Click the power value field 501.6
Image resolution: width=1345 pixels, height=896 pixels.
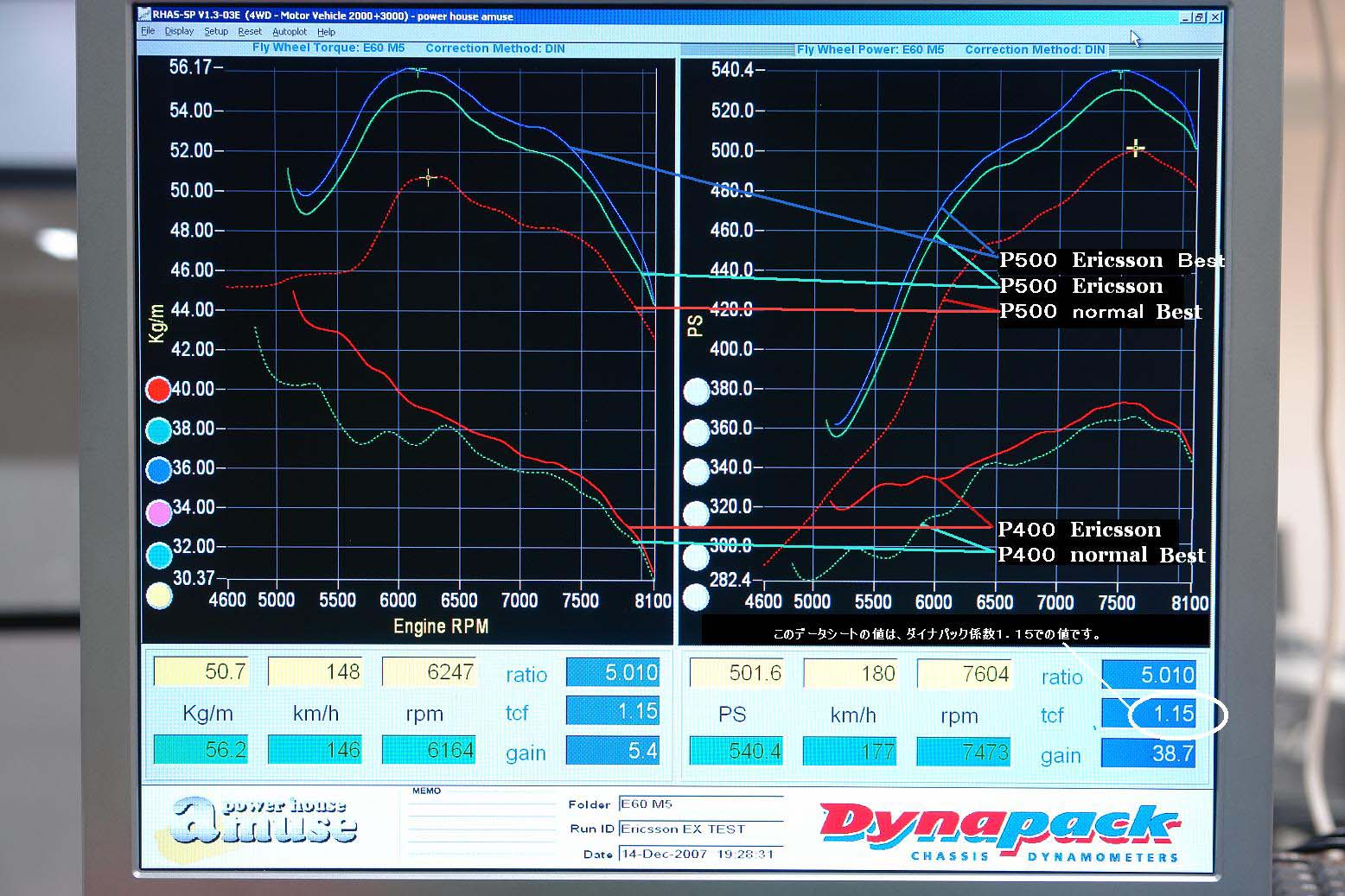pyautogui.click(x=737, y=673)
